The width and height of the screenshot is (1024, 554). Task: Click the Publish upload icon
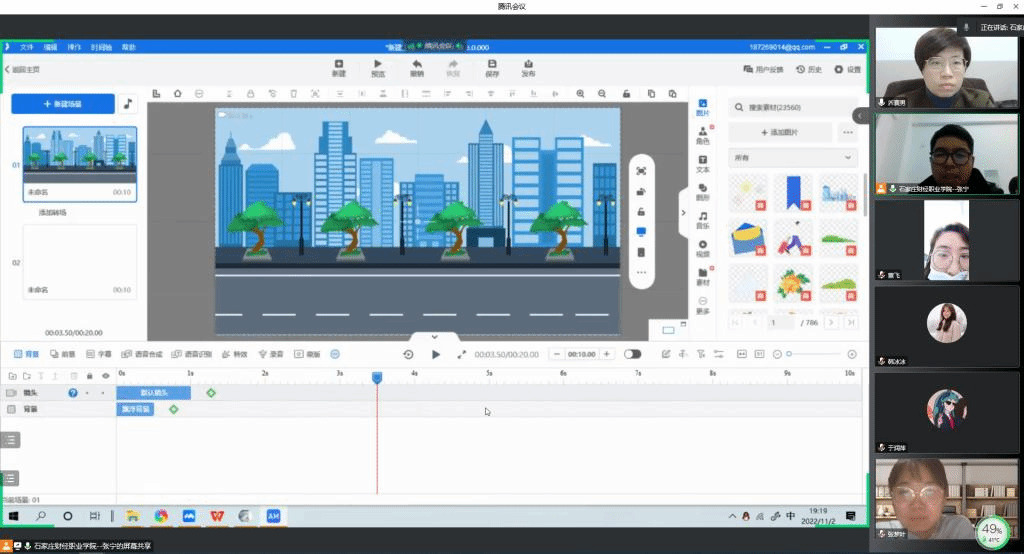(528, 64)
